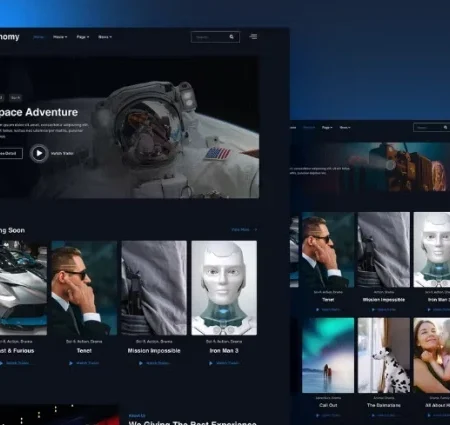Image resolution: width=450 pixels, height=425 pixels.
Task: Click the Iron Man 3 title in left page
Action: pos(224,351)
